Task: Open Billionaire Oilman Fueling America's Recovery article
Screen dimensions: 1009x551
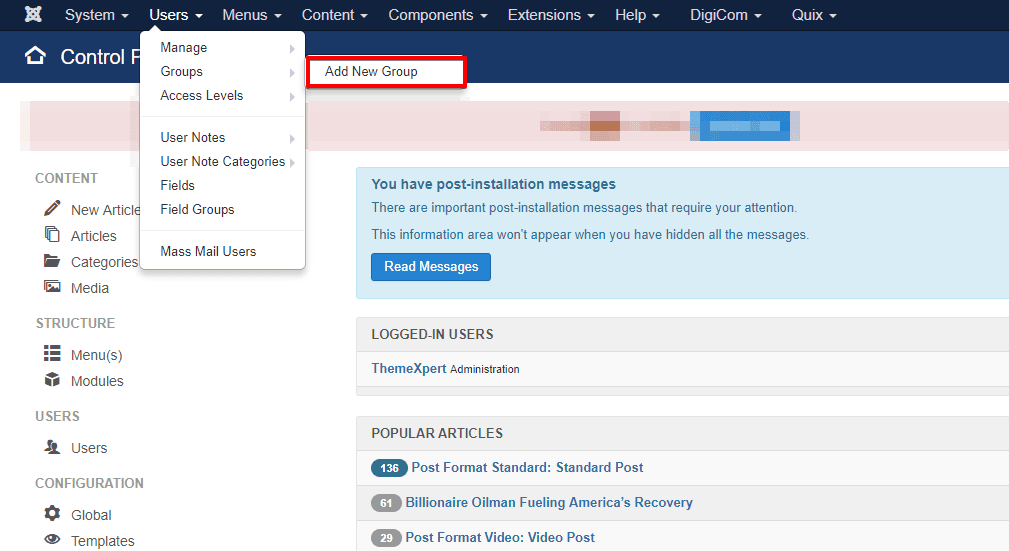Action: point(549,502)
